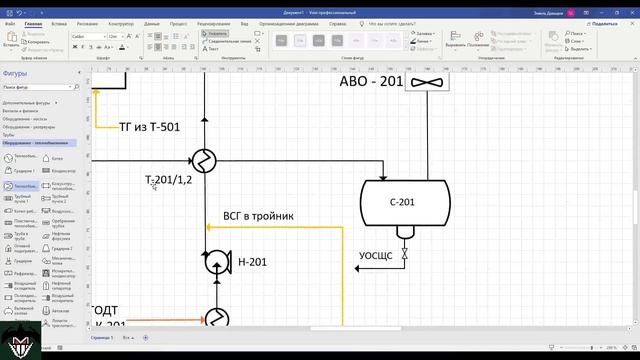Open the font size dropdown
This screenshot has width=640, height=360.
click(122, 36)
